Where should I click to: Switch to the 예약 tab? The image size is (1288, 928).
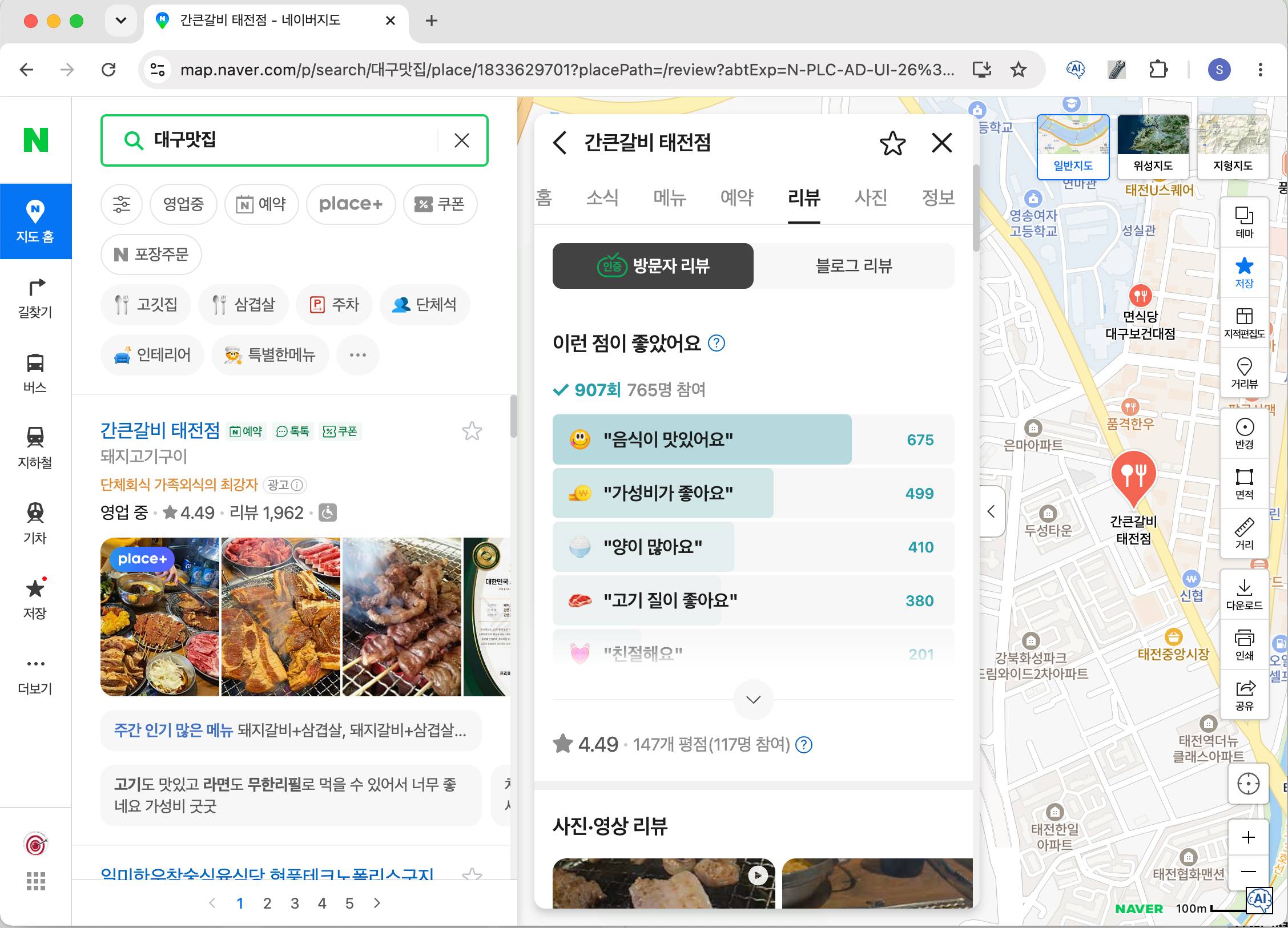click(737, 197)
